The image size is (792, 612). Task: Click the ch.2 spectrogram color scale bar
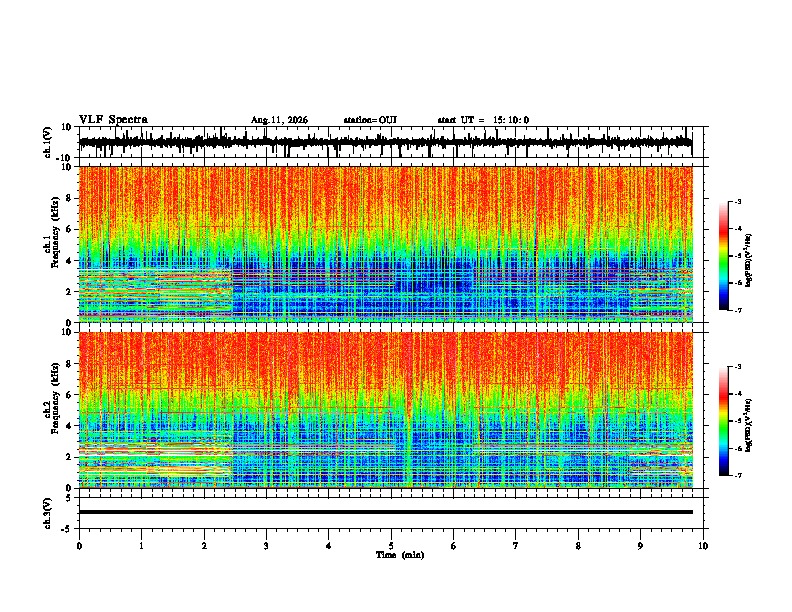tap(724, 421)
